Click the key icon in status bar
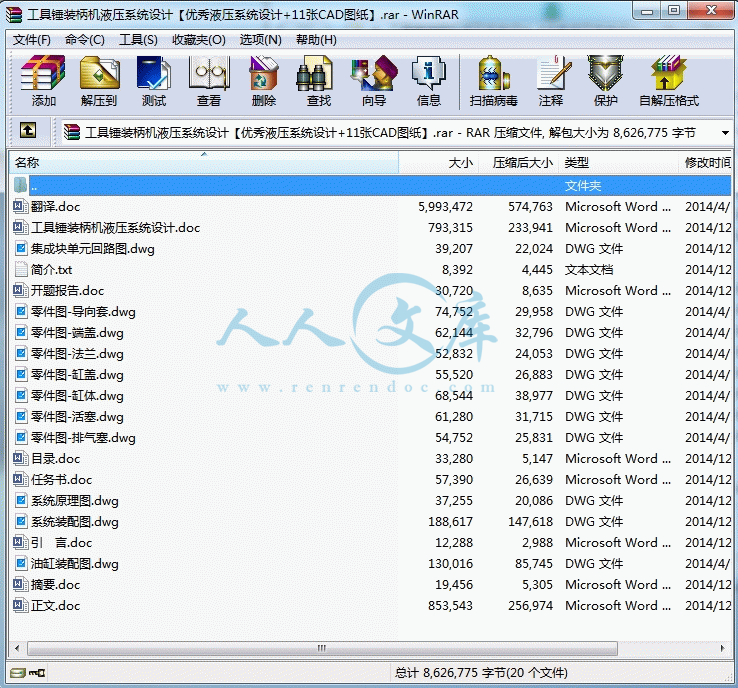The width and height of the screenshot is (738, 688). pyautogui.click(x=37, y=673)
